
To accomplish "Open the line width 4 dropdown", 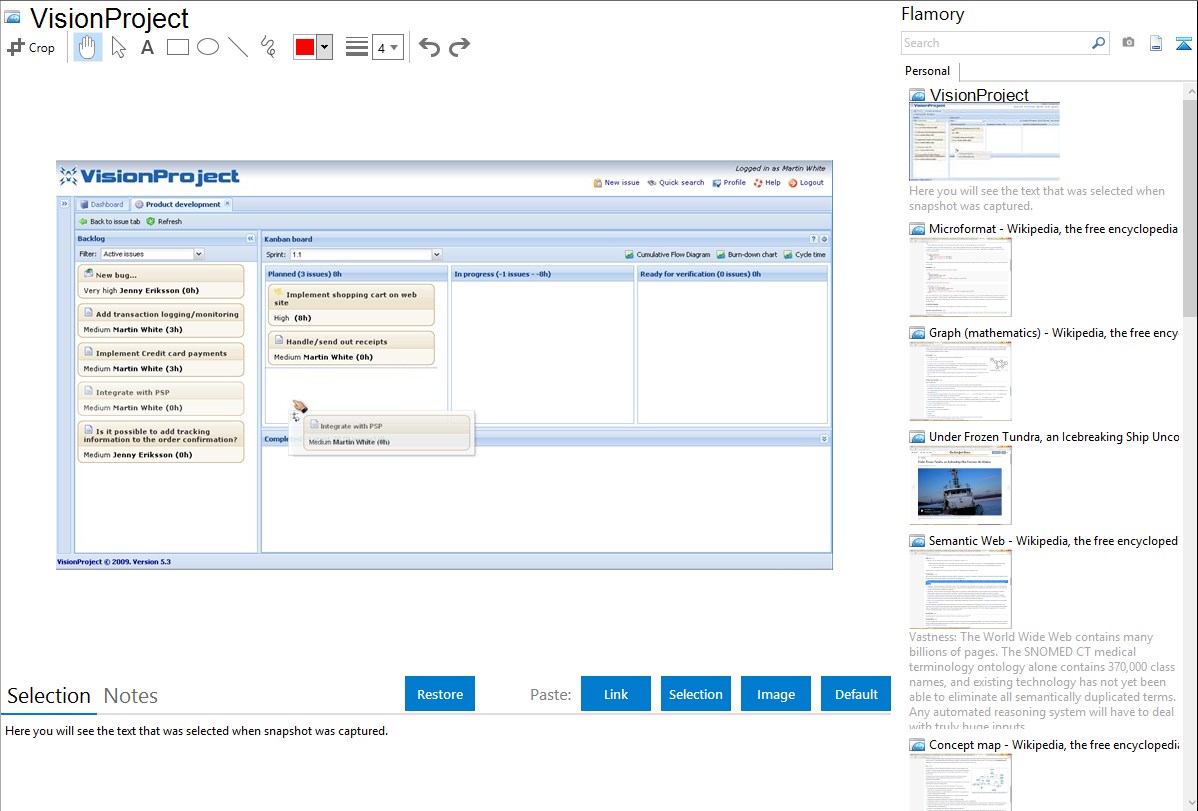I will pyautogui.click(x=388, y=47).
